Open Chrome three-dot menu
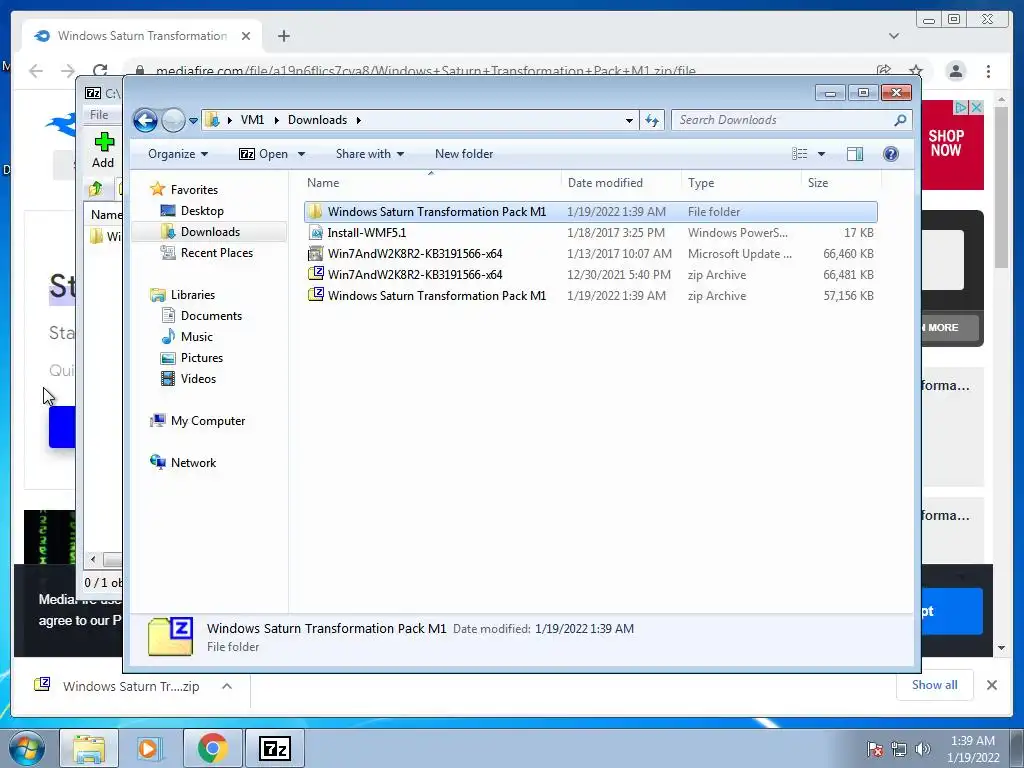Image resolution: width=1024 pixels, height=768 pixels. click(988, 71)
